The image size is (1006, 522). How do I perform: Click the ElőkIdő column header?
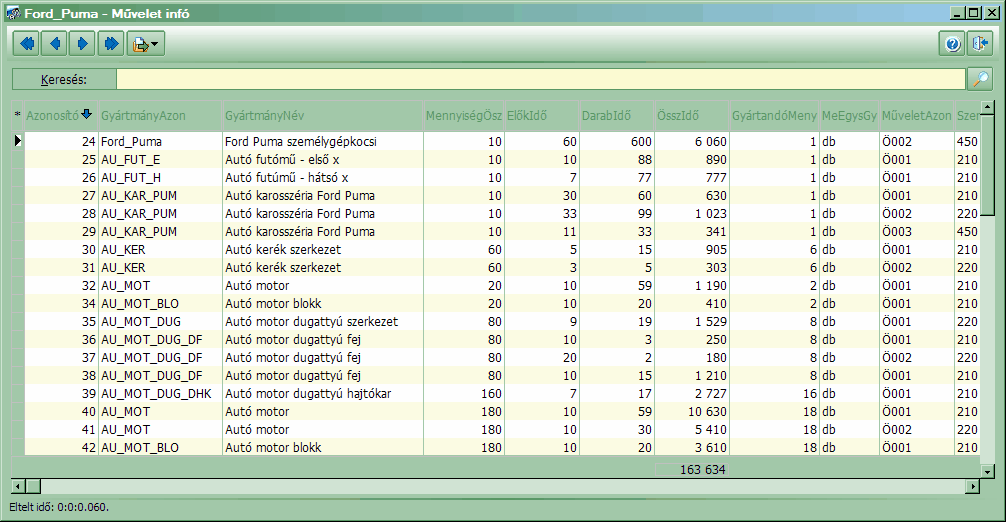[x=541, y=115]
